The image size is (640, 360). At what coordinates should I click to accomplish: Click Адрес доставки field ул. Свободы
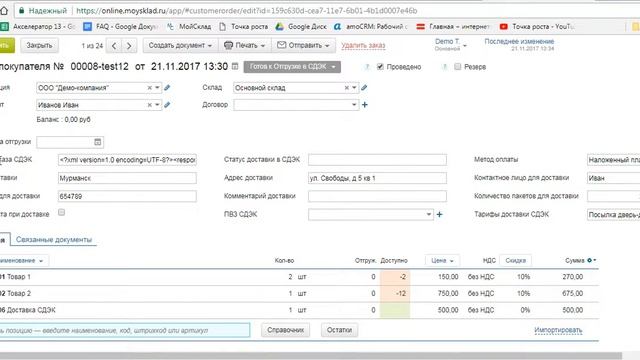(x=377, y=178)
